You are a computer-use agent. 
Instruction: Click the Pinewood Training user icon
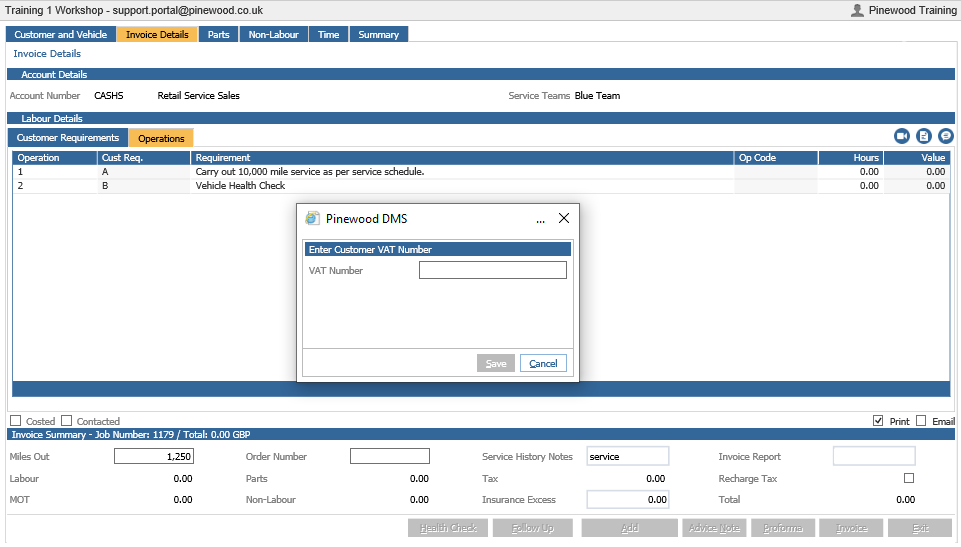857,10
